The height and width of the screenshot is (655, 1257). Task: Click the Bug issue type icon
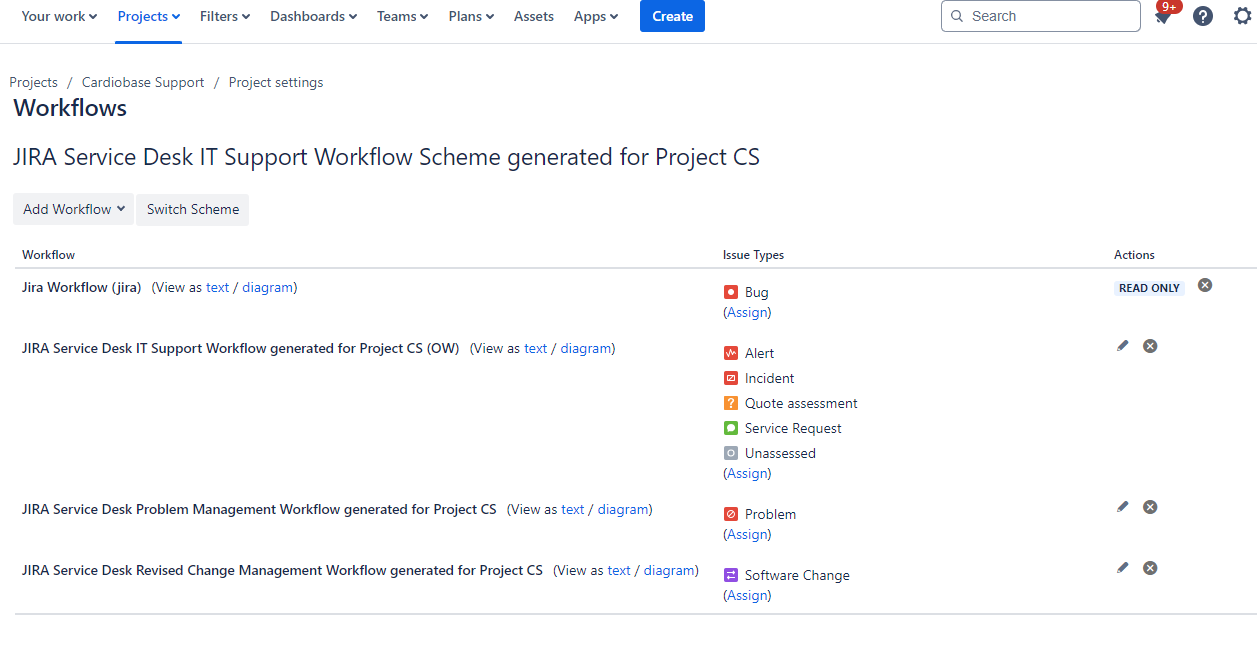coord(731,291)
